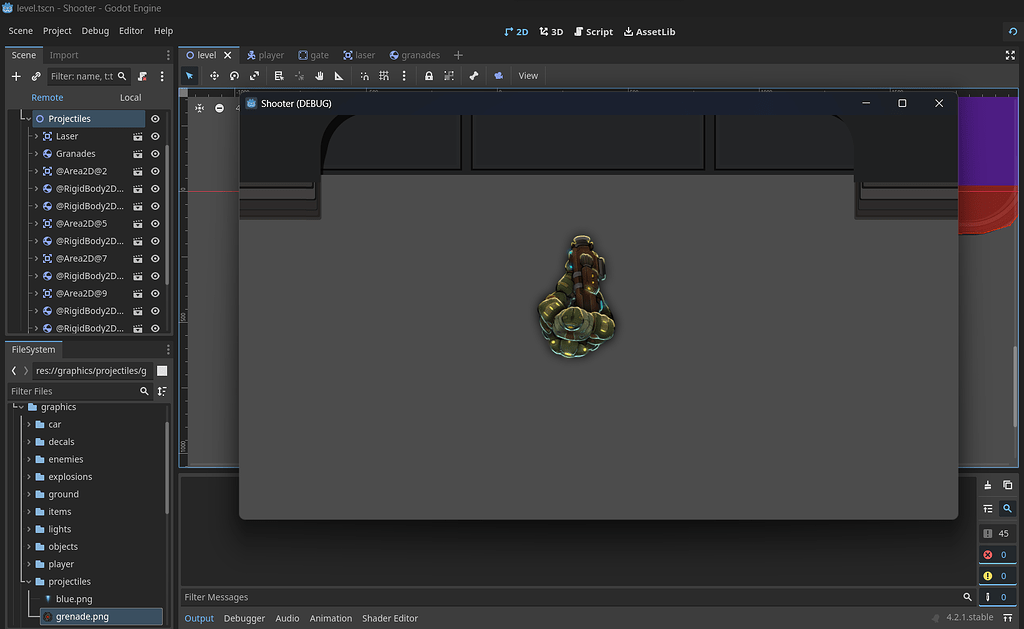Hide the Laser node with its eye toggle
The image size is (1024, 629).
point(155,136)
